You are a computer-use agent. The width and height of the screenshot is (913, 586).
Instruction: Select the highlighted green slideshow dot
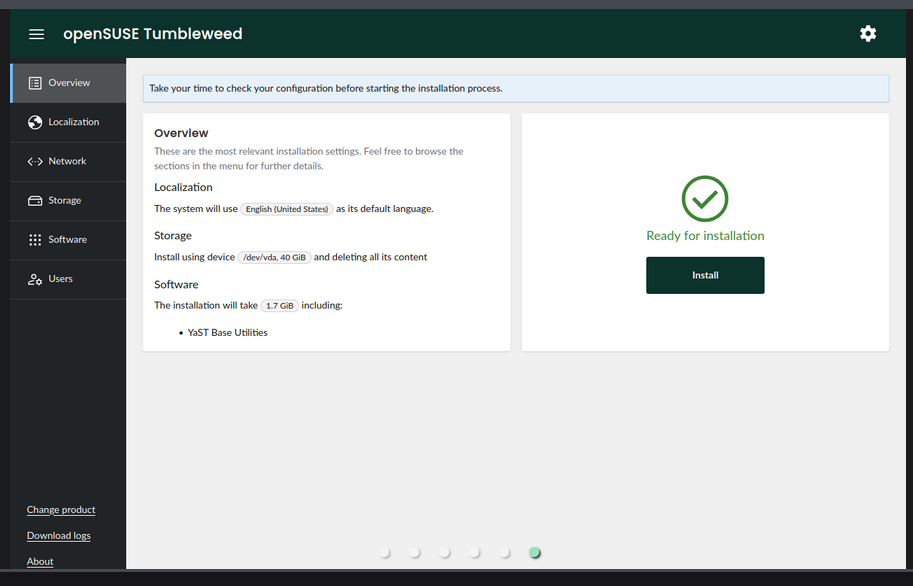pyautogui.click(x=535, y=553)
